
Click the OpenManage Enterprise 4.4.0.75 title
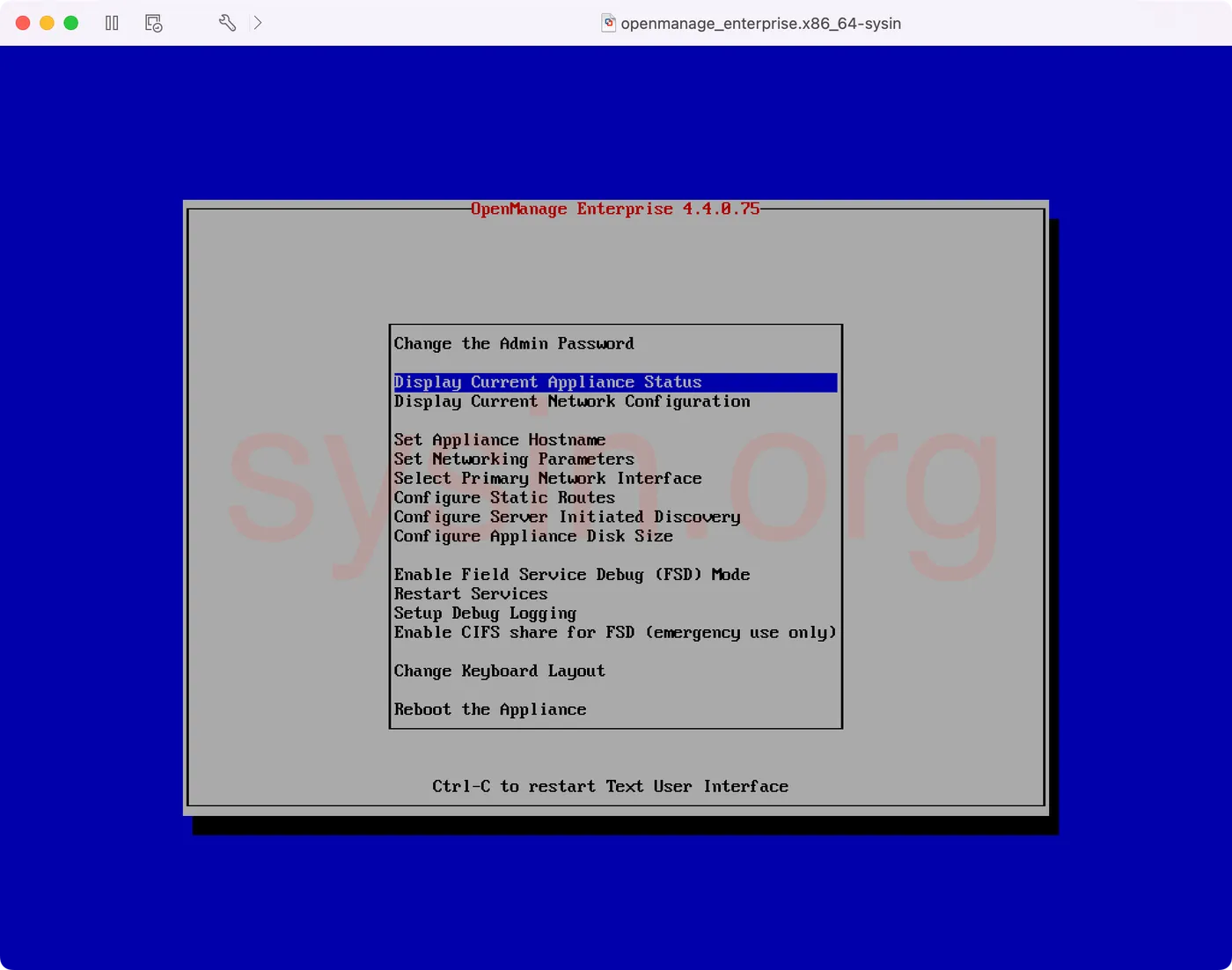(x=615, y=209)
